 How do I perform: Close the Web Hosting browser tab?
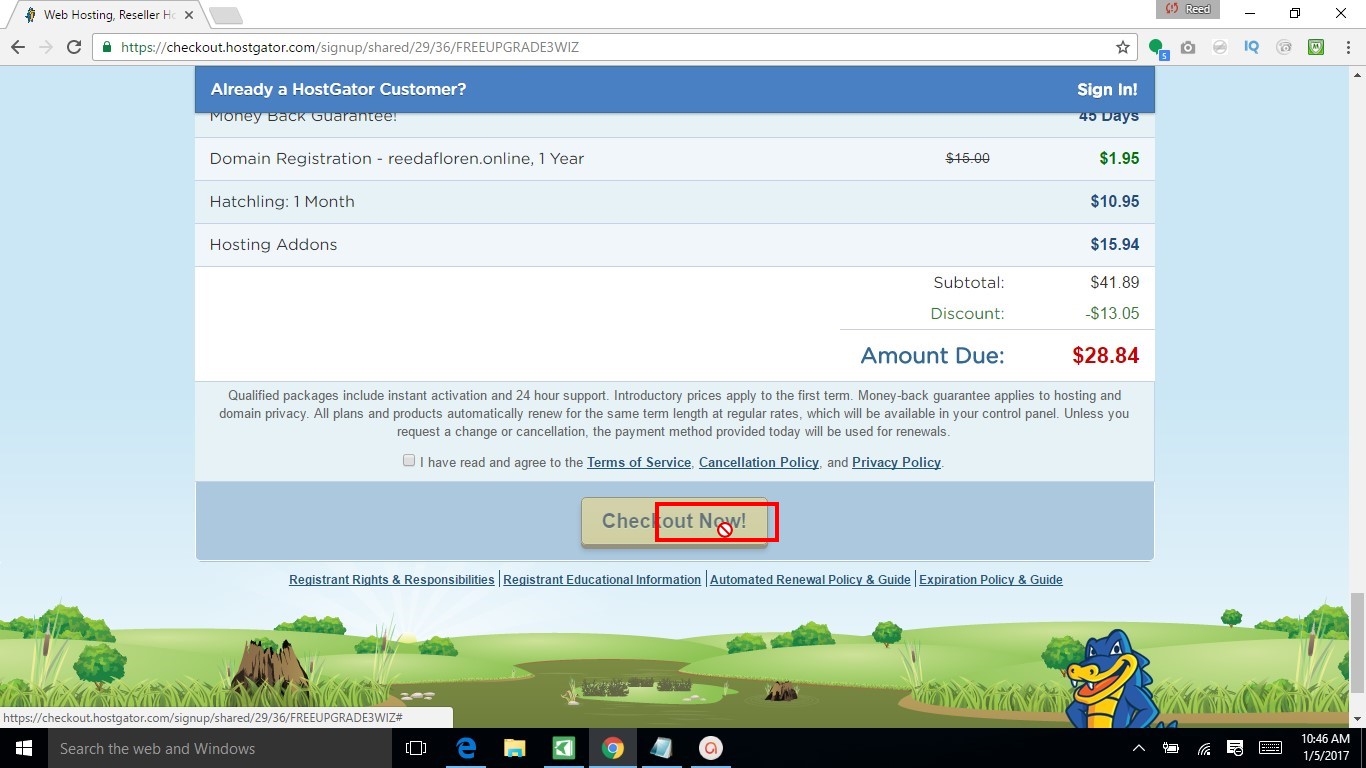click(x=189, y=15)
